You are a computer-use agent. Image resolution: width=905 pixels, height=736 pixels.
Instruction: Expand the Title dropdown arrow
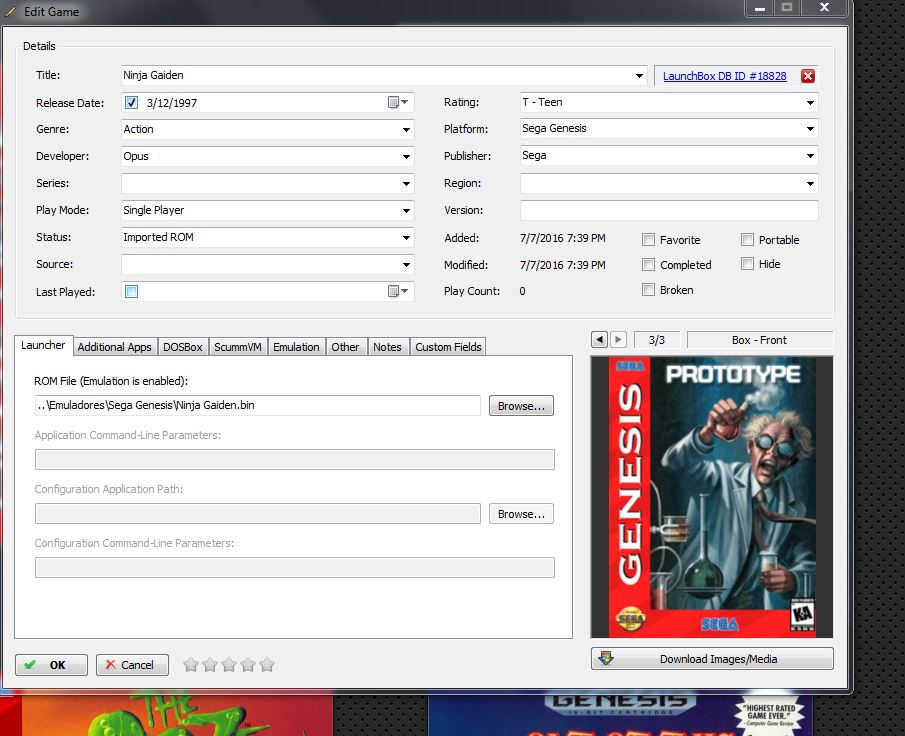639,76
